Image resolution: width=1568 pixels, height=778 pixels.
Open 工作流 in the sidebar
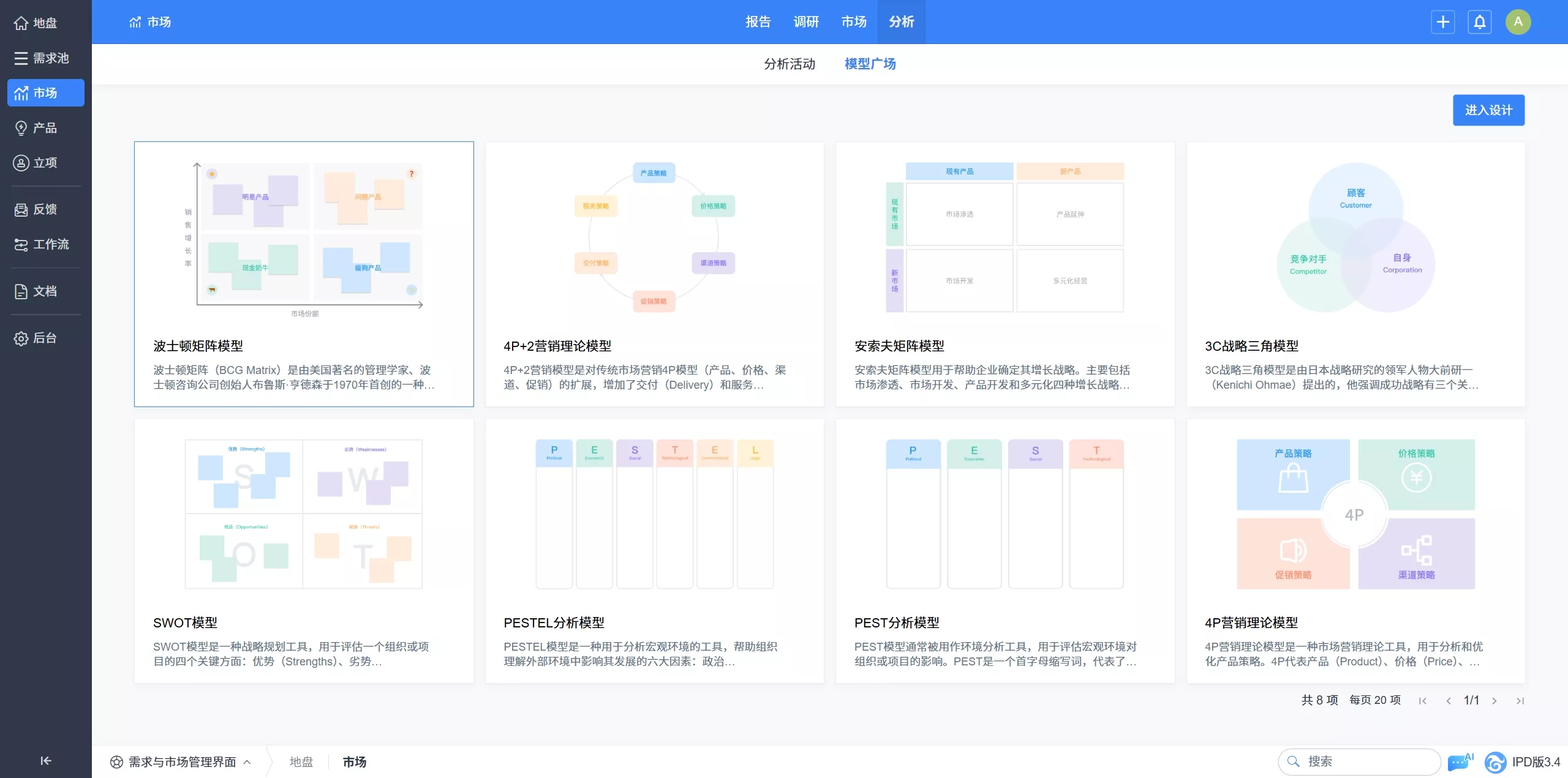pyautogui.click(x=42, y=244)
